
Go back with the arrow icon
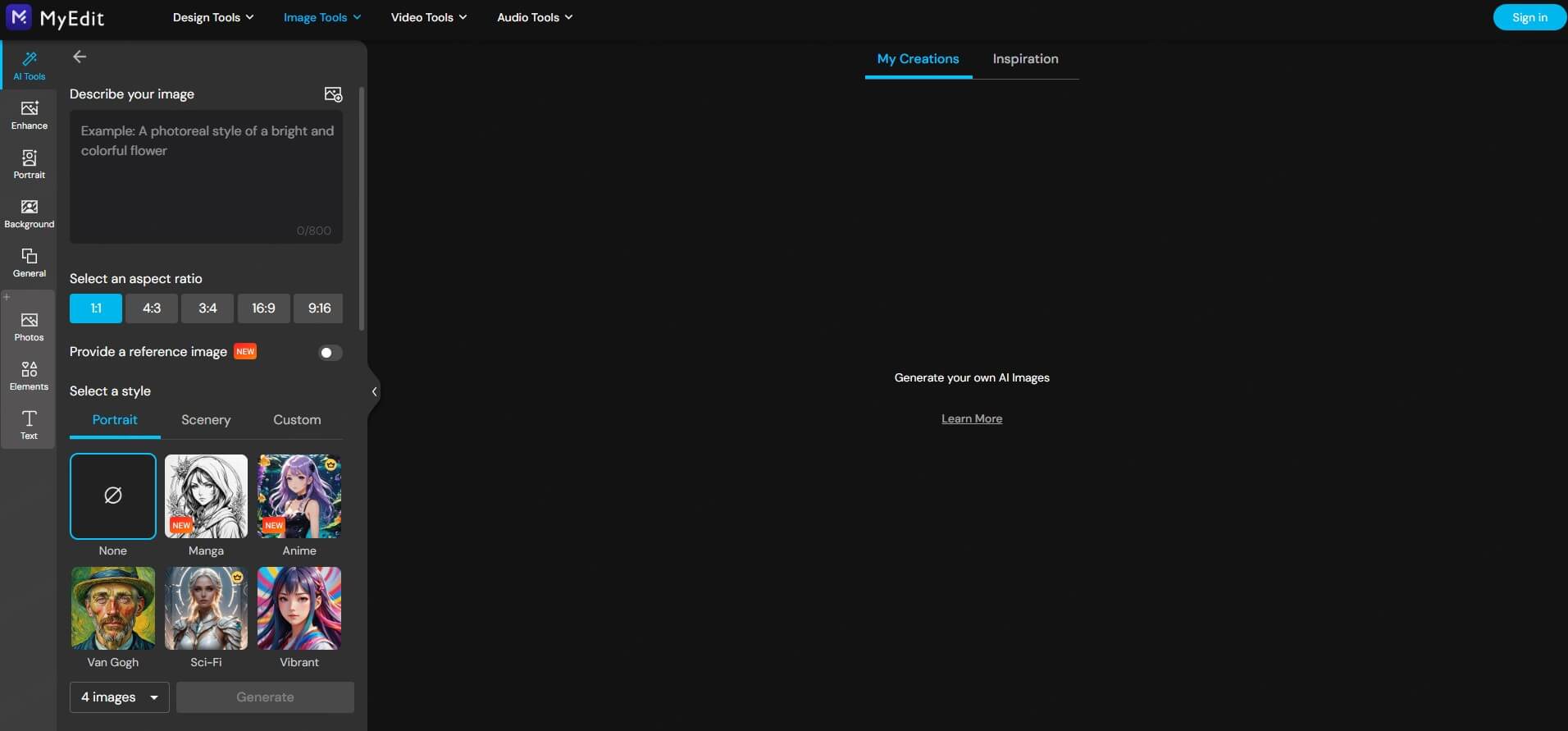(x=80, y=57)
